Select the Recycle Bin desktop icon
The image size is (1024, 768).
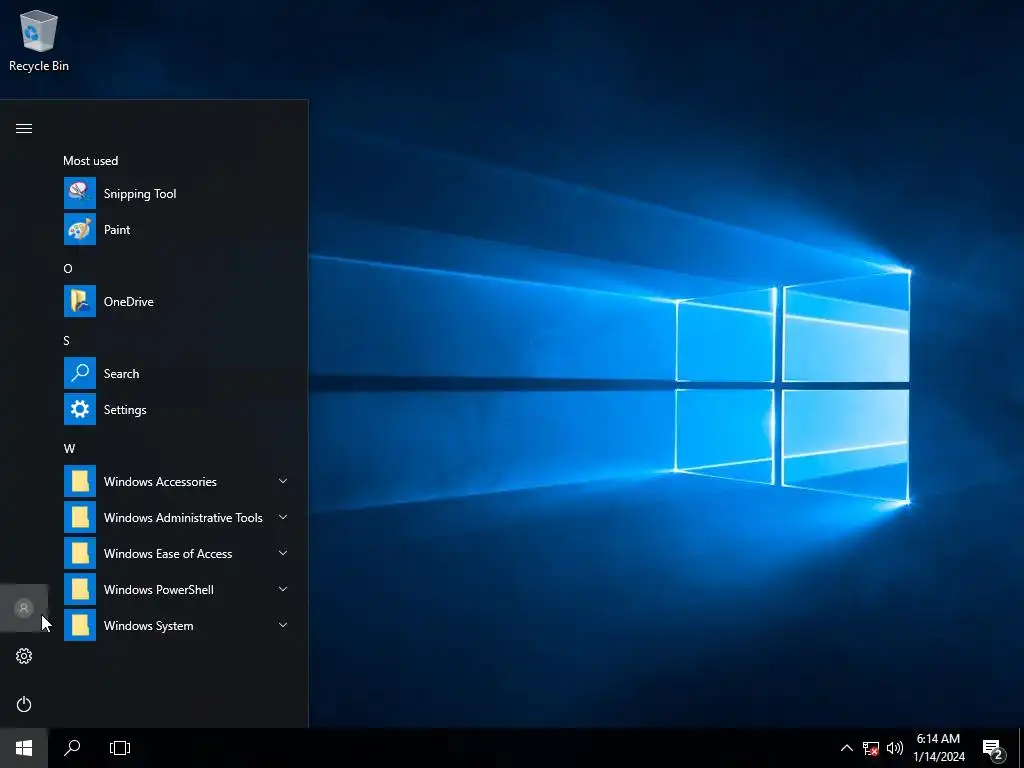39,41
